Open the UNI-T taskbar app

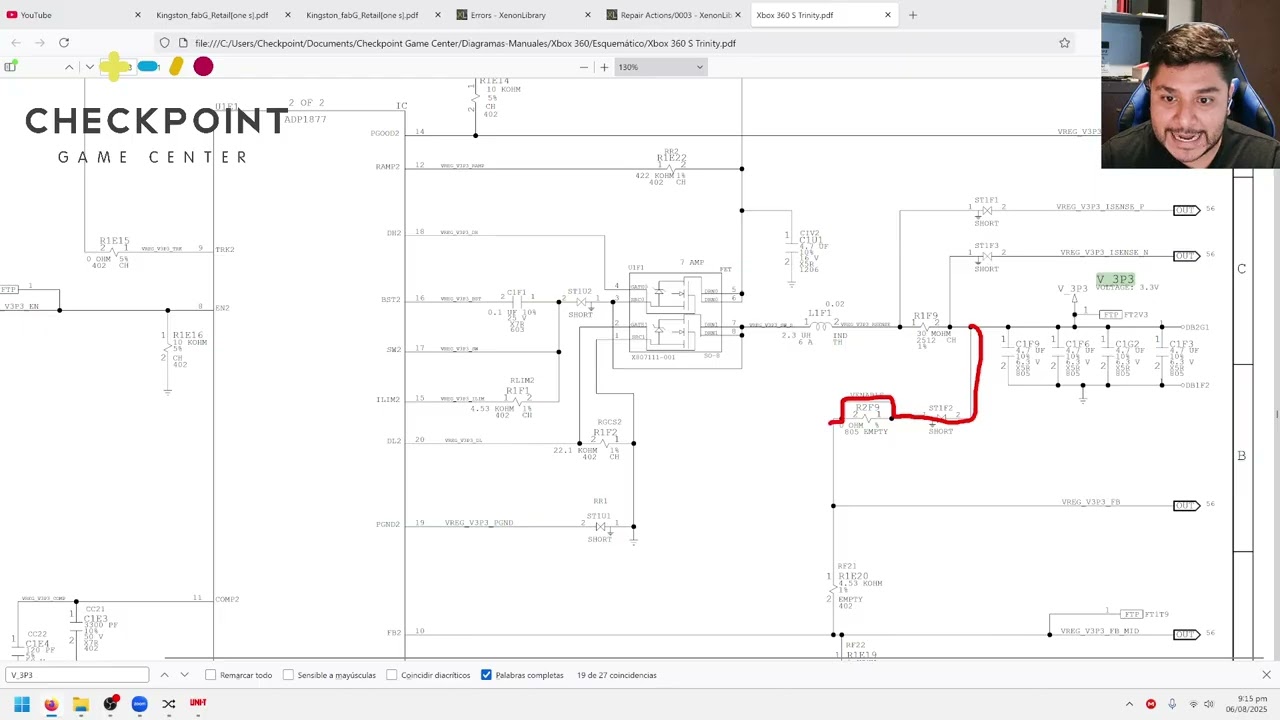click(x=198, y=703)
